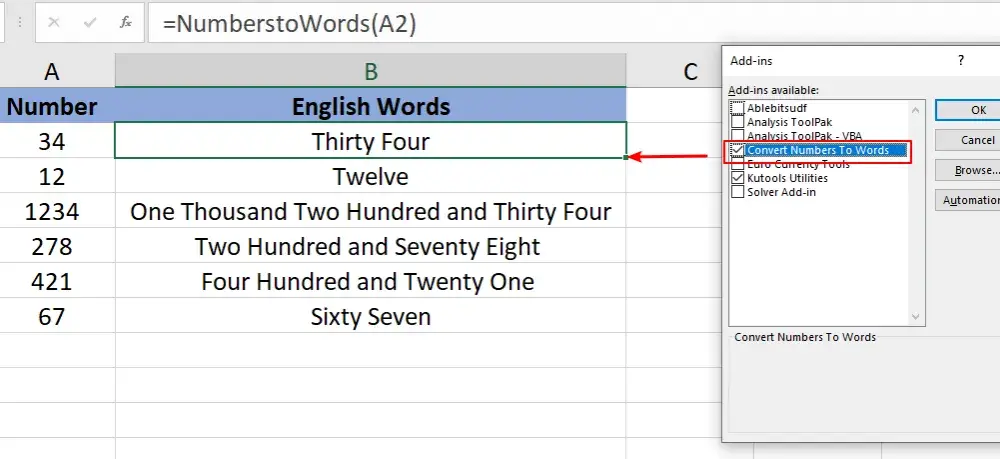Screen dimensions: 1000x459
Task: Enable the Euro Currency Tools checkbox
Action: (737, 164)
